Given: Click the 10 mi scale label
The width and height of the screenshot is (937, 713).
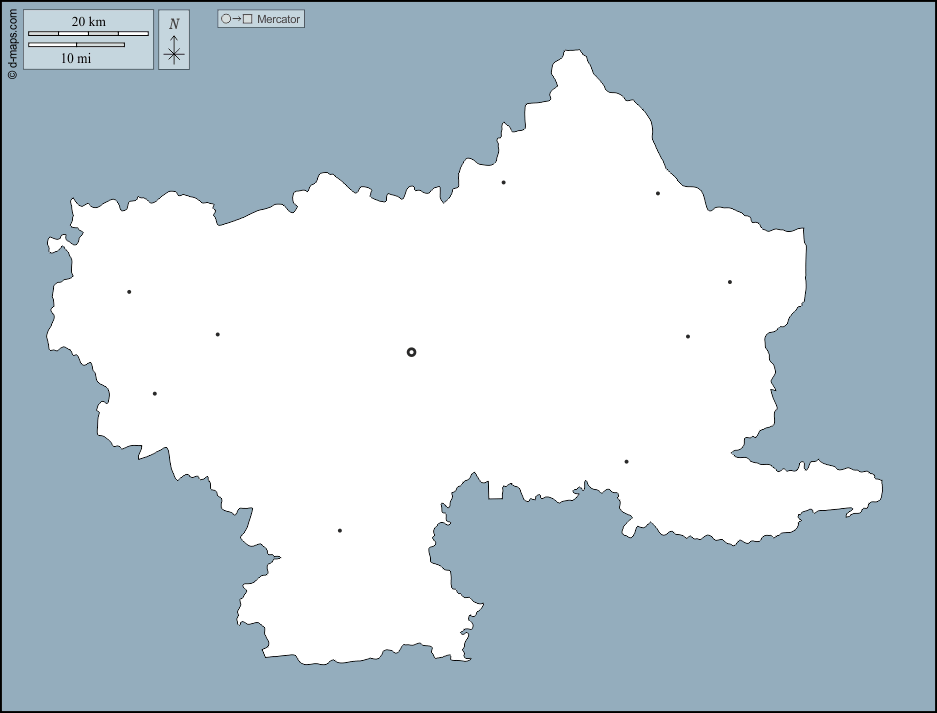Looking at the screenshot, I should pyautogui.click(x=76, y=58).
